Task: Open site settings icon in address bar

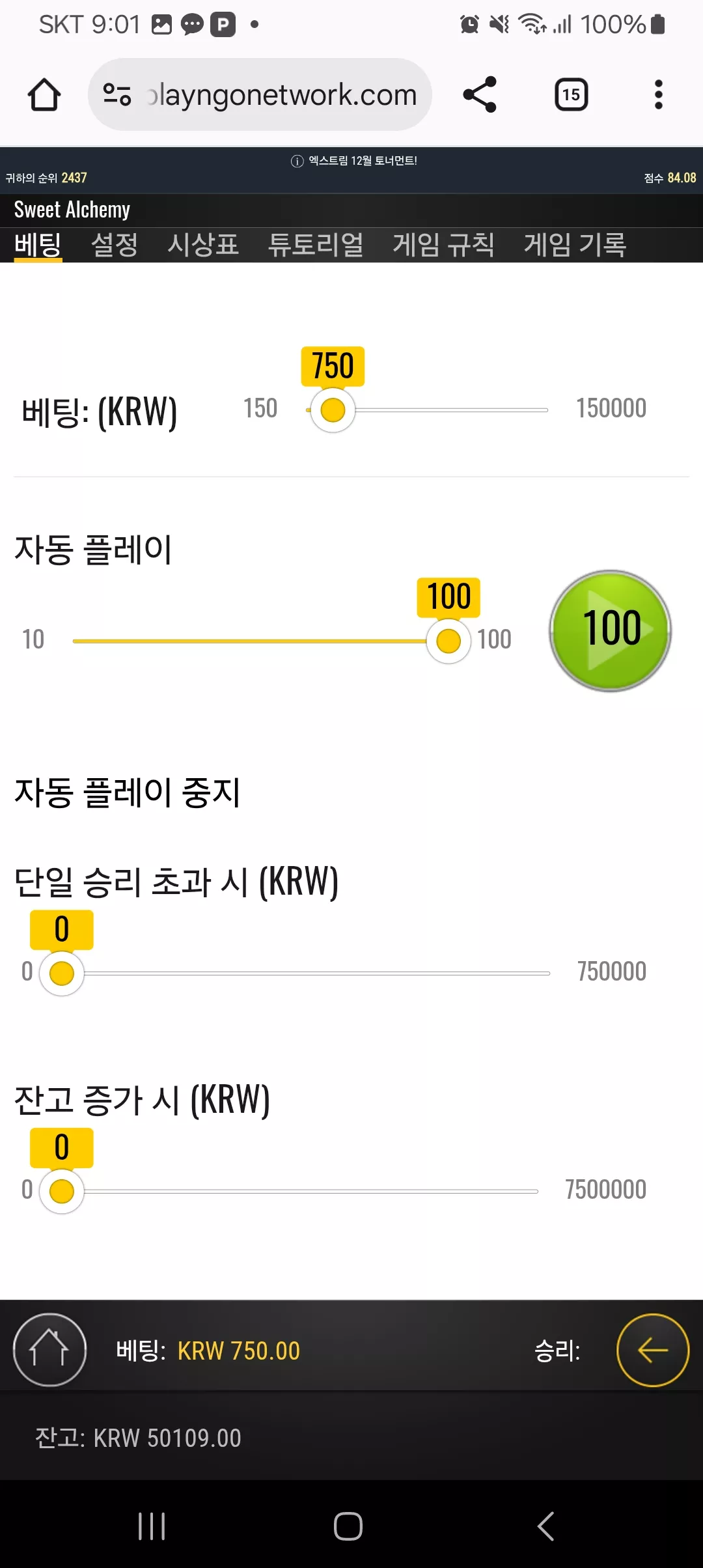Action: coord(117,95)
